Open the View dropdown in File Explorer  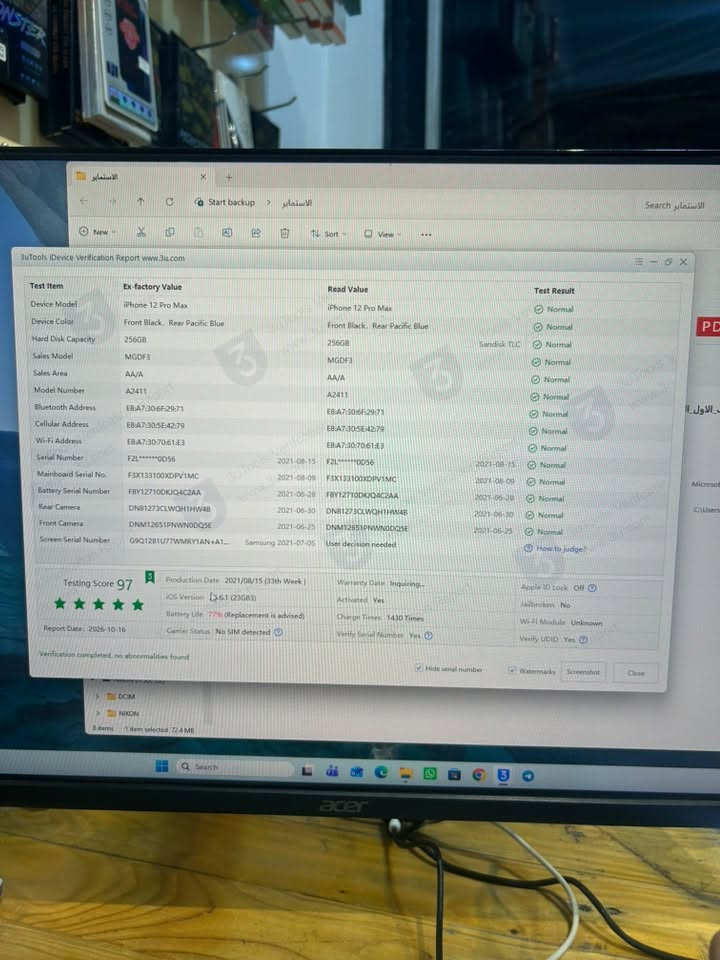382,234
